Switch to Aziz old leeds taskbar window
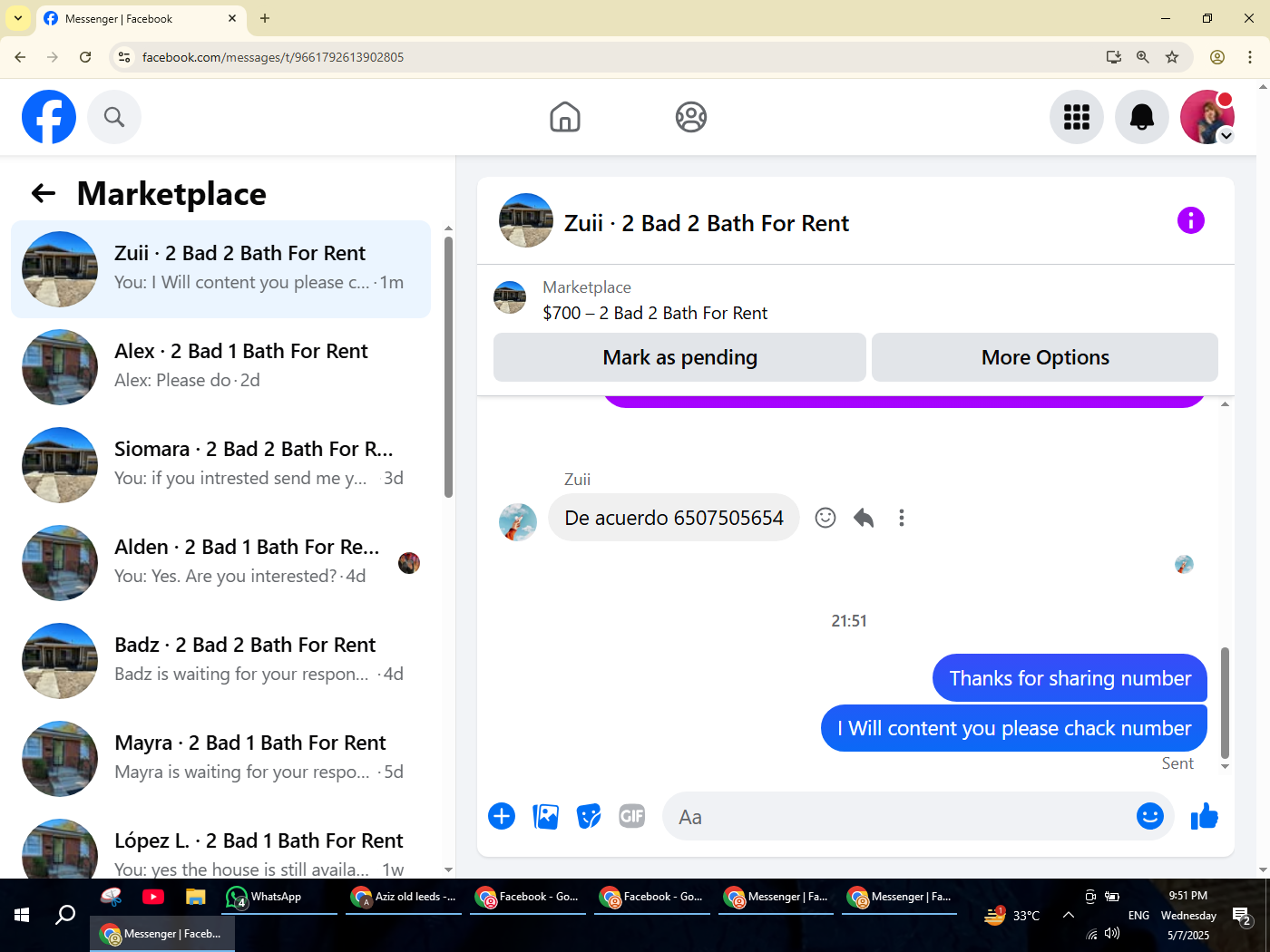This screenshot has height=952, width=1270. pos(405,897)
